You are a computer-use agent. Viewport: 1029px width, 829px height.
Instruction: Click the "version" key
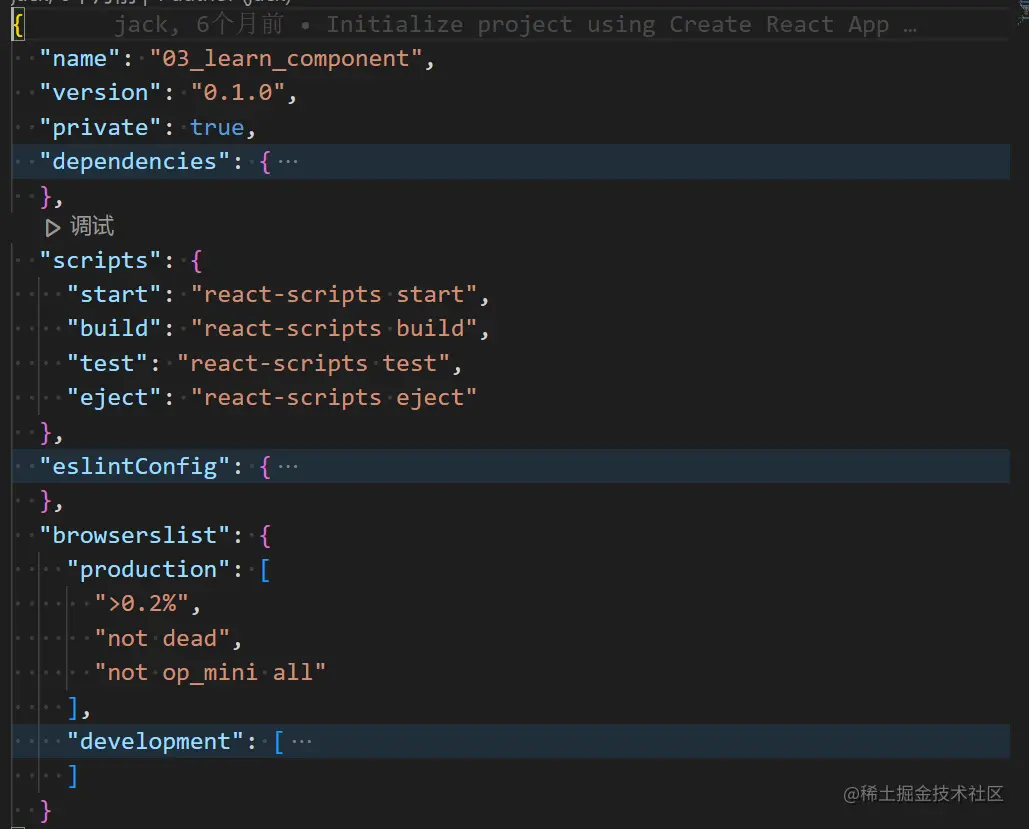tap(100, 93)
